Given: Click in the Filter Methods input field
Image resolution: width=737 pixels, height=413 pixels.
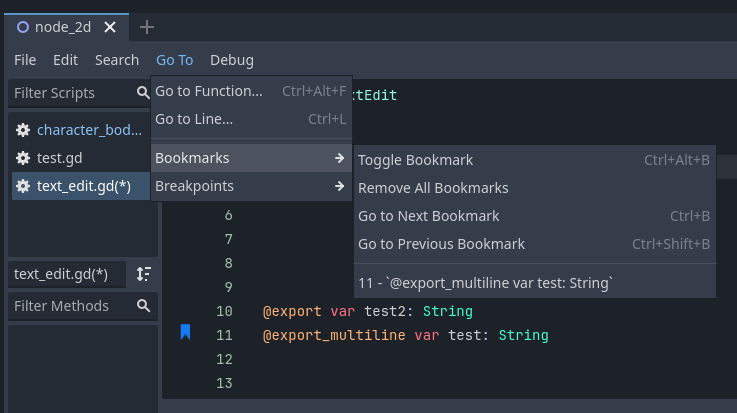Looking at the screenshot, I should coord(70,306).
